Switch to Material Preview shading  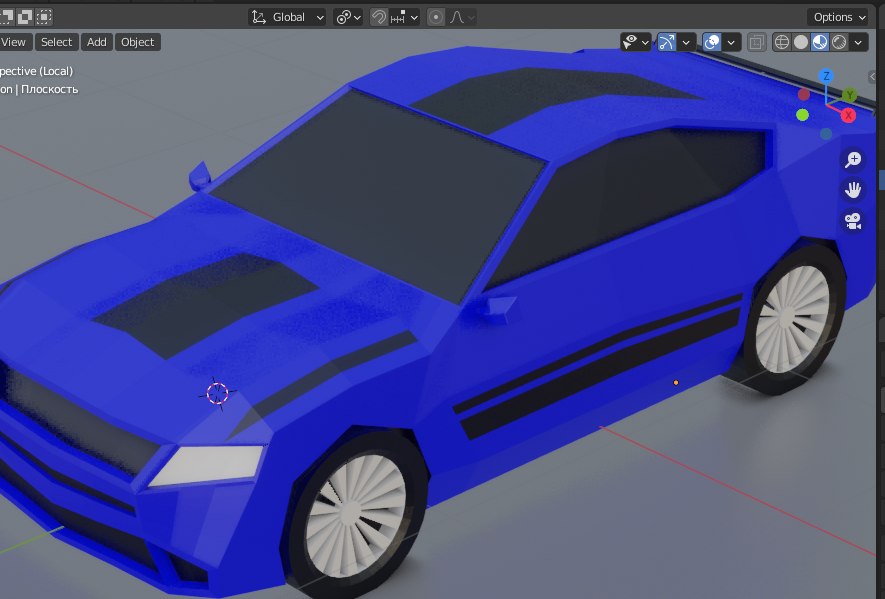820,42
